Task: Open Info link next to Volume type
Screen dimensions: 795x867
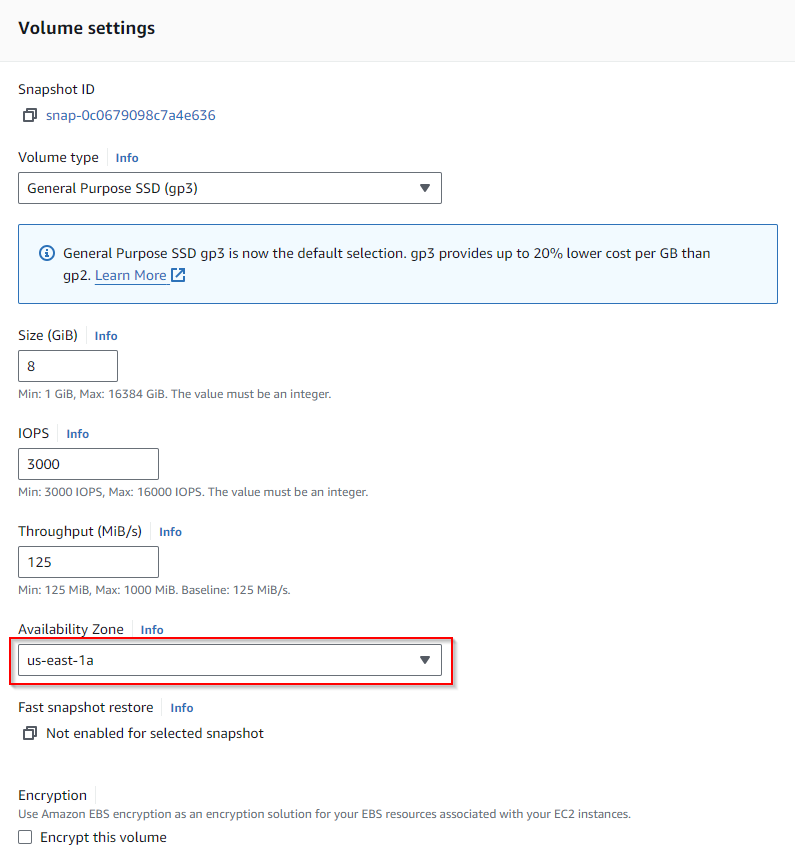Action: [127, 158]
